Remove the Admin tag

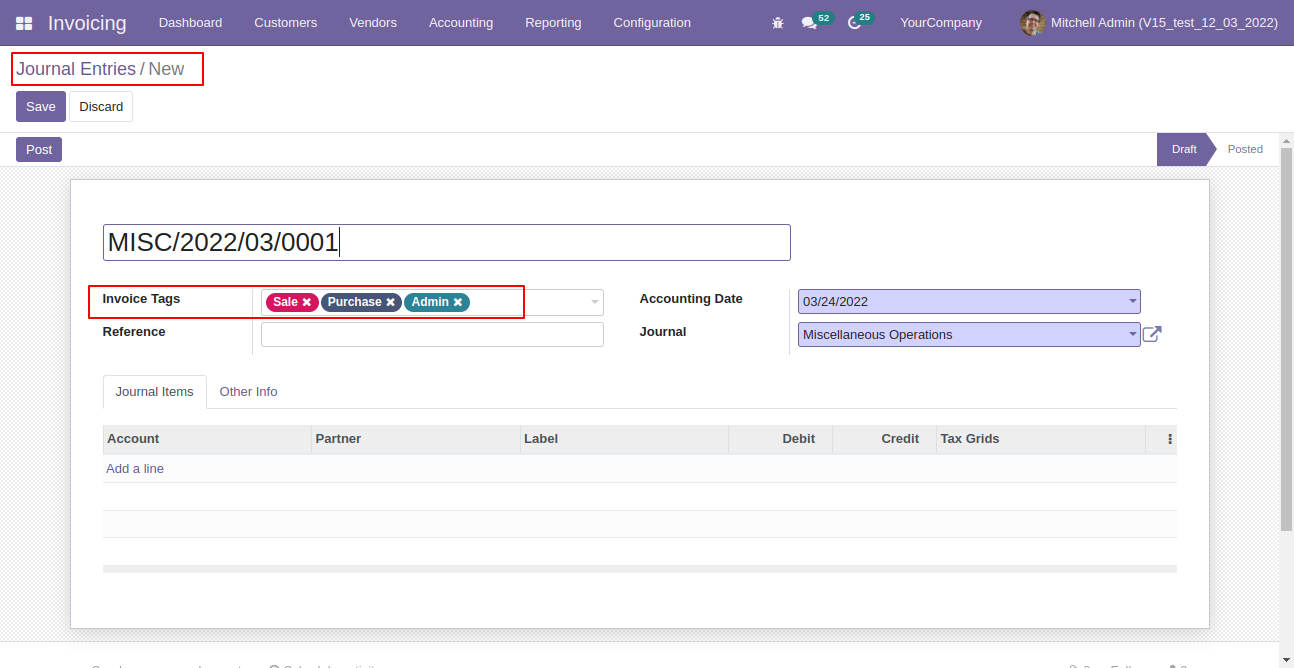pos(458,302)
